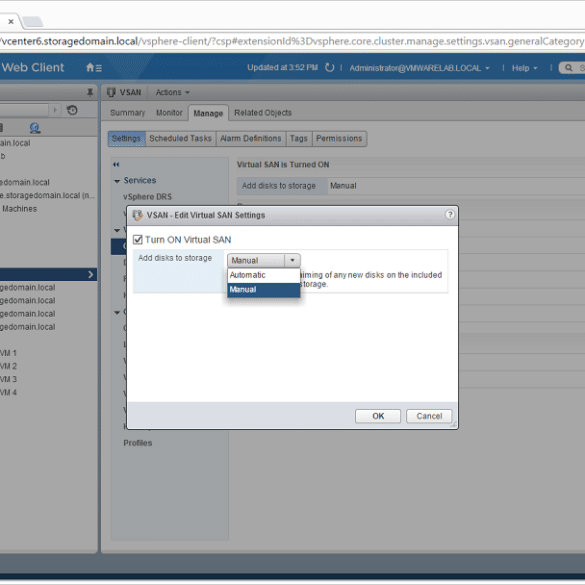
Task: Select VM 4 in the navigator
Action: pos(8,392)
